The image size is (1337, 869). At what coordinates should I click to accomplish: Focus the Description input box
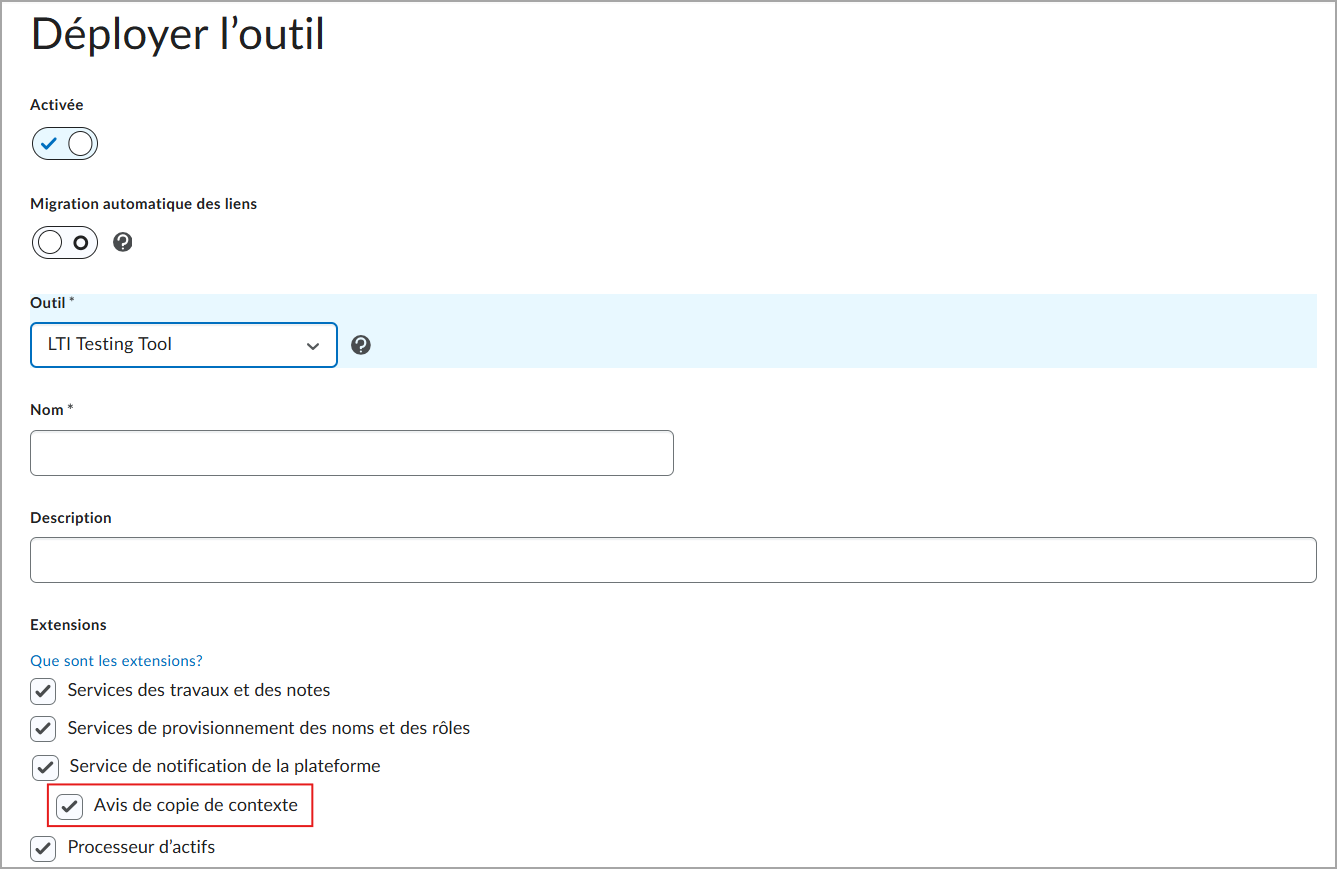click(x=670, y=559)
